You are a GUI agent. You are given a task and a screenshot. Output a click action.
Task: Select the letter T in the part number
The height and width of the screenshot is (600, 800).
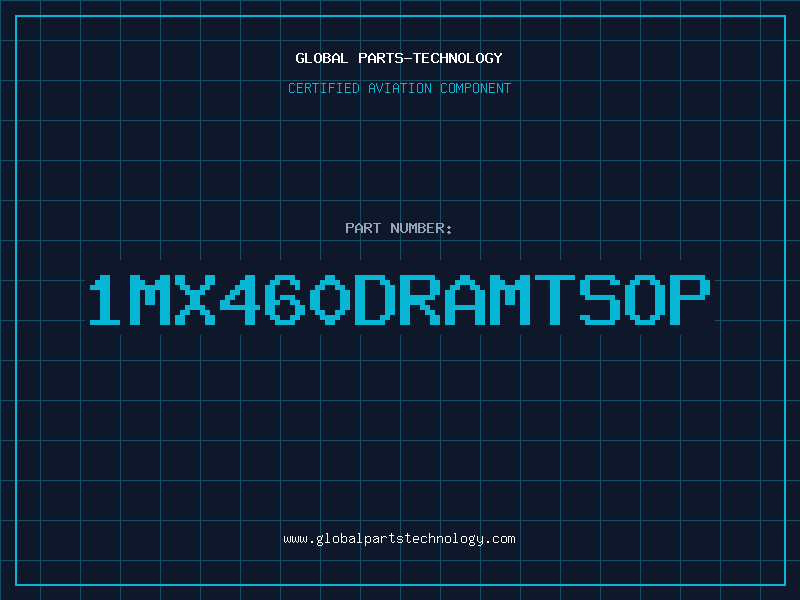[x=558, y=300]
